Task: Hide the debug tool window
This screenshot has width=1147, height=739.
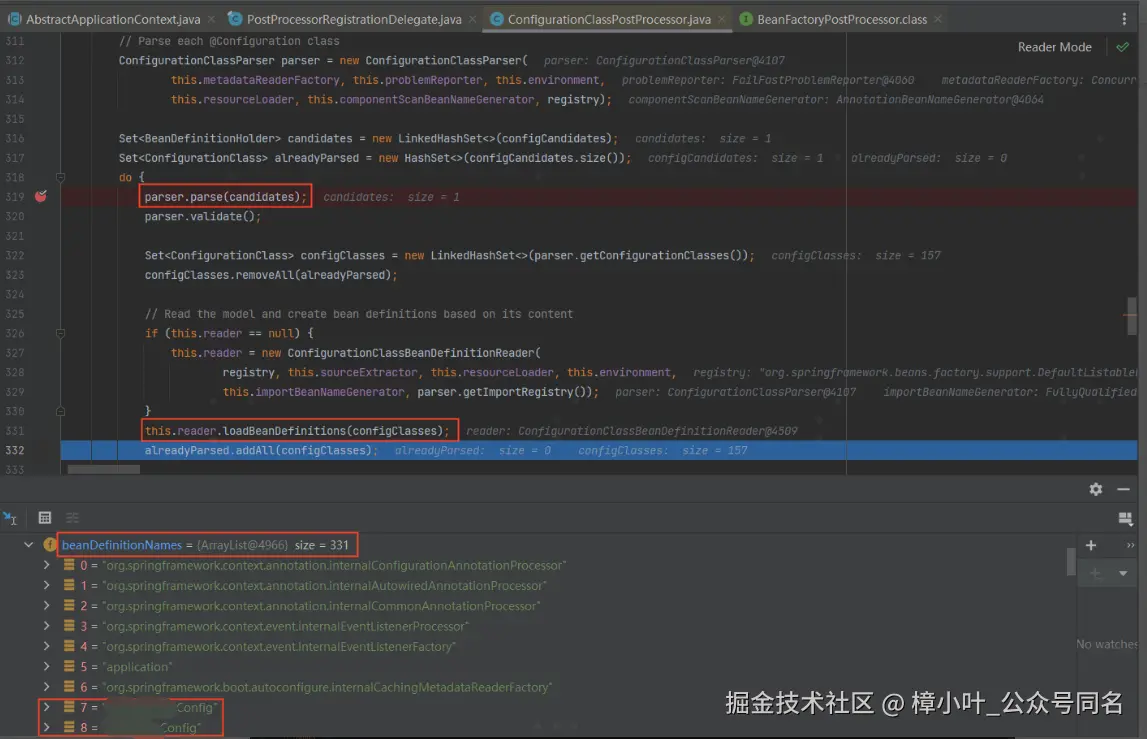Action: coord(1124,489)
